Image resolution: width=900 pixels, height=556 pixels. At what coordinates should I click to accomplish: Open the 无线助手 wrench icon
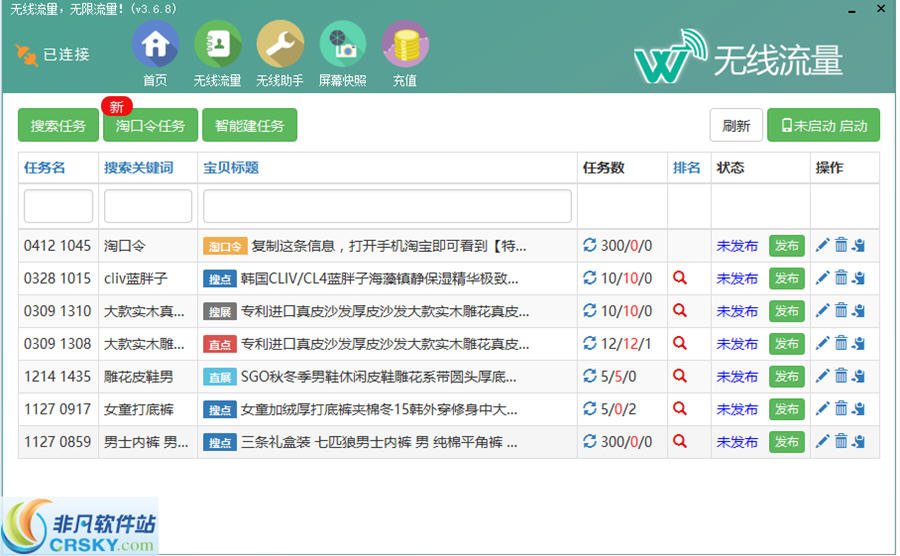(x=280, y=45)
